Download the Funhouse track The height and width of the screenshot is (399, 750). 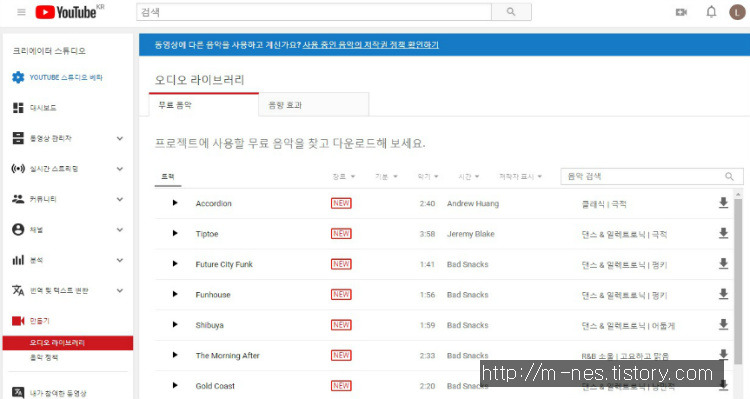(723, 294)
